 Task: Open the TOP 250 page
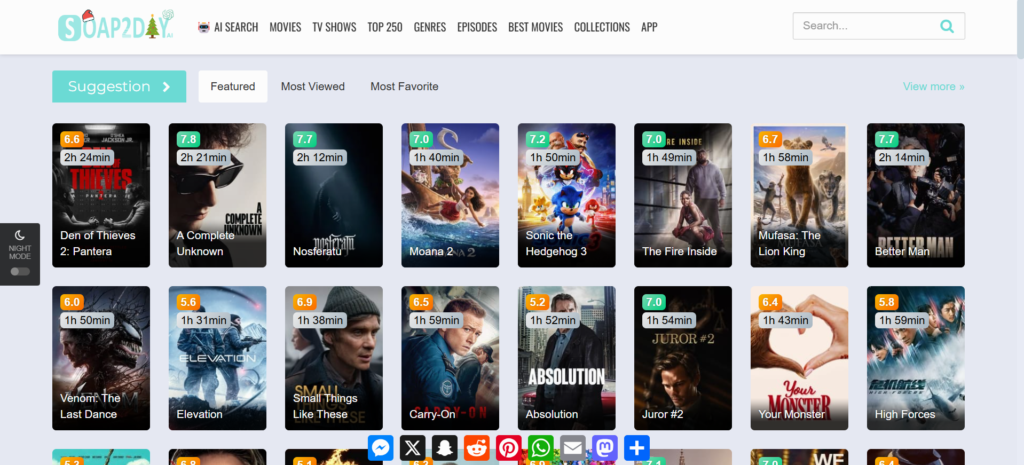(385, 27)
